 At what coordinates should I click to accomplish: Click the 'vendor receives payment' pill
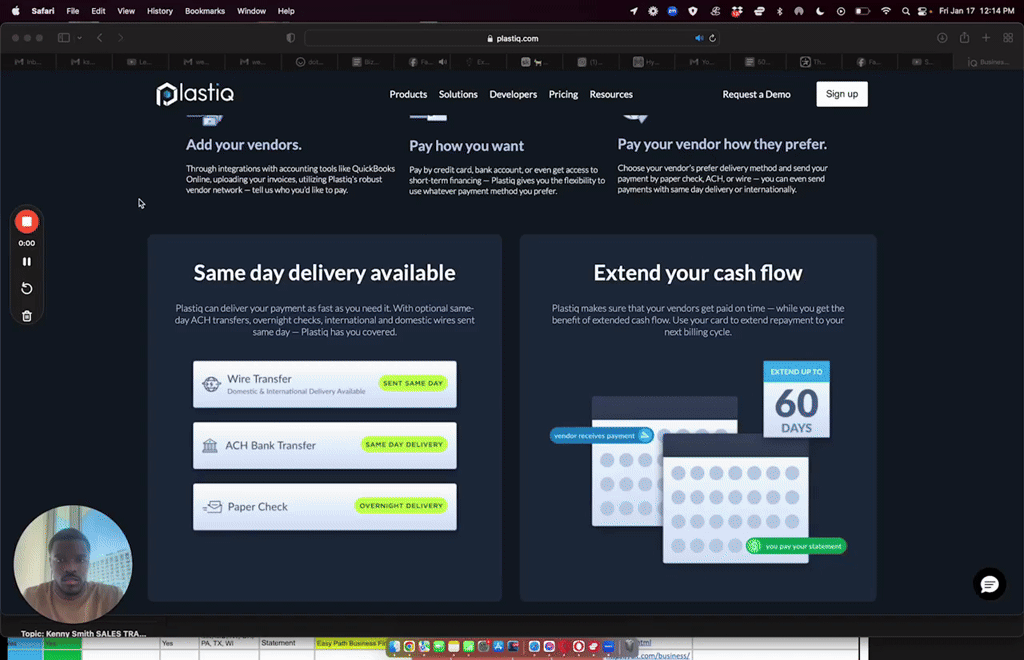click(601, 435)
